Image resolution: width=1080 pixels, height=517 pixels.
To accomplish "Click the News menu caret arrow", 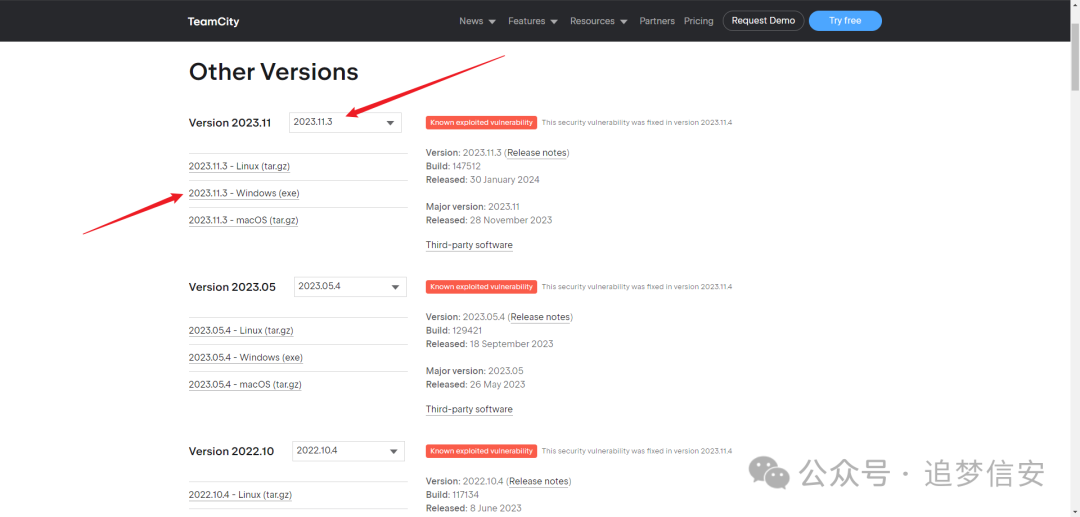I will 492,22.
